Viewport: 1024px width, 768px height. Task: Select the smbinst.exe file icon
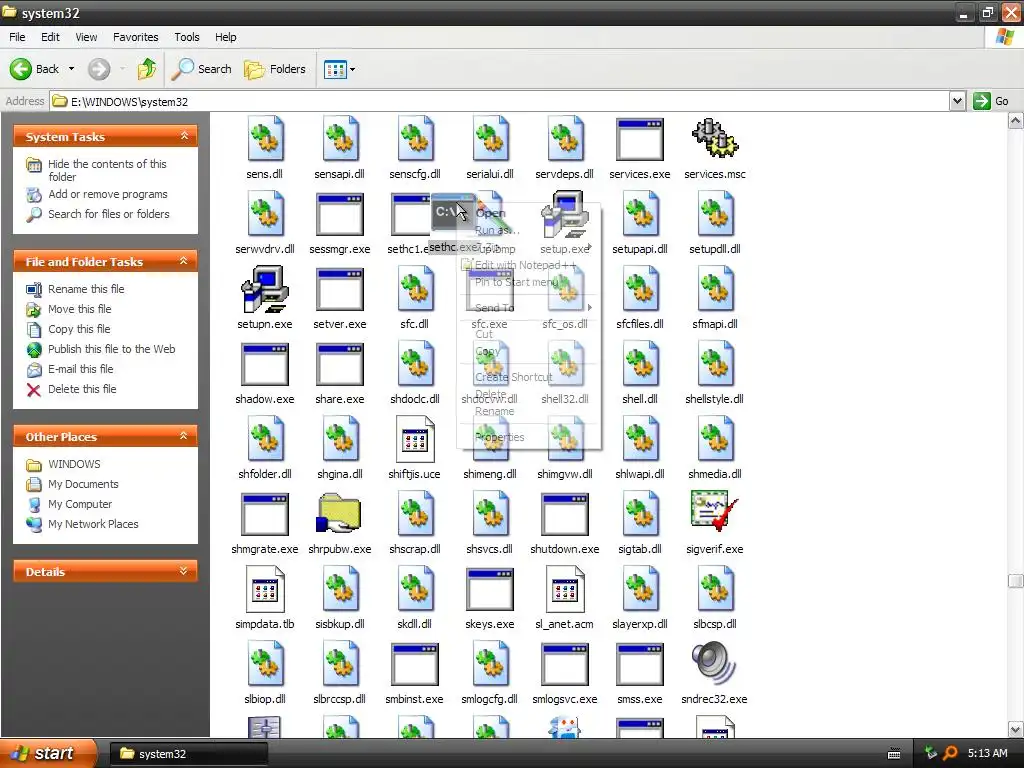[415, 664]
